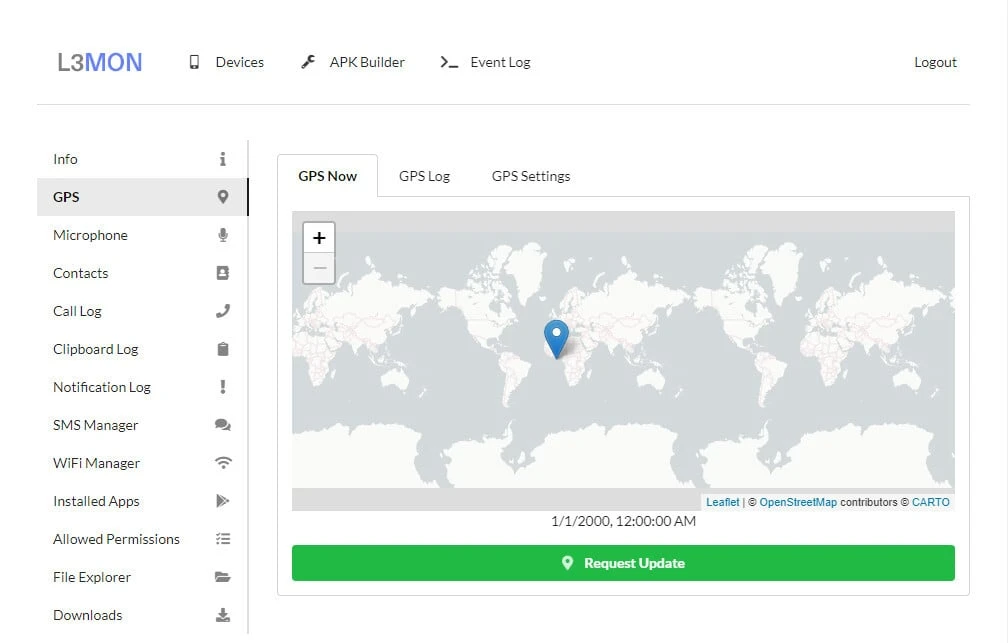1008x643 pixels.
Task: Click the Logout link
Action: click(935, 62)
